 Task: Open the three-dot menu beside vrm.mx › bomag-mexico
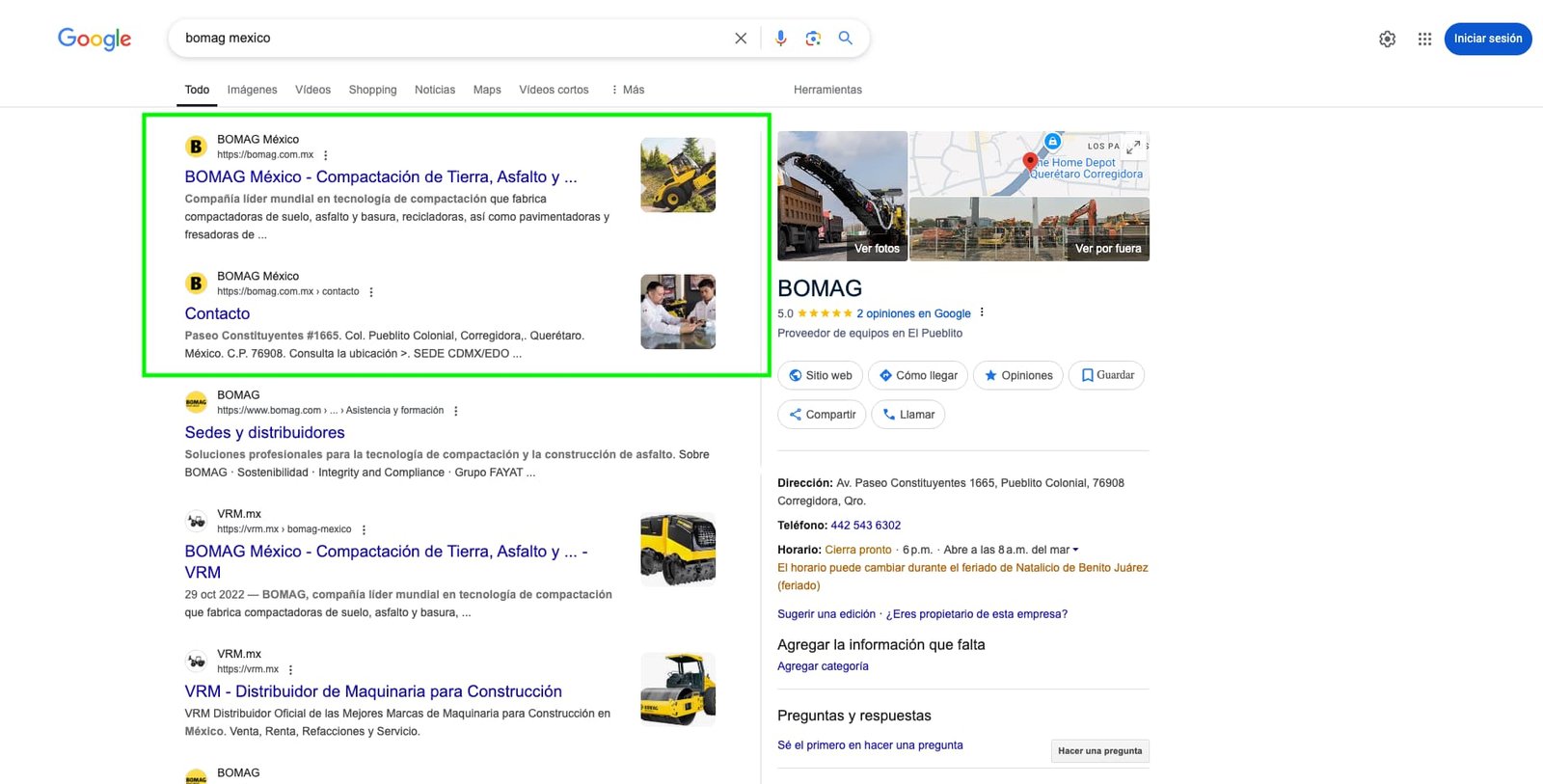click(x=364, y=529)
